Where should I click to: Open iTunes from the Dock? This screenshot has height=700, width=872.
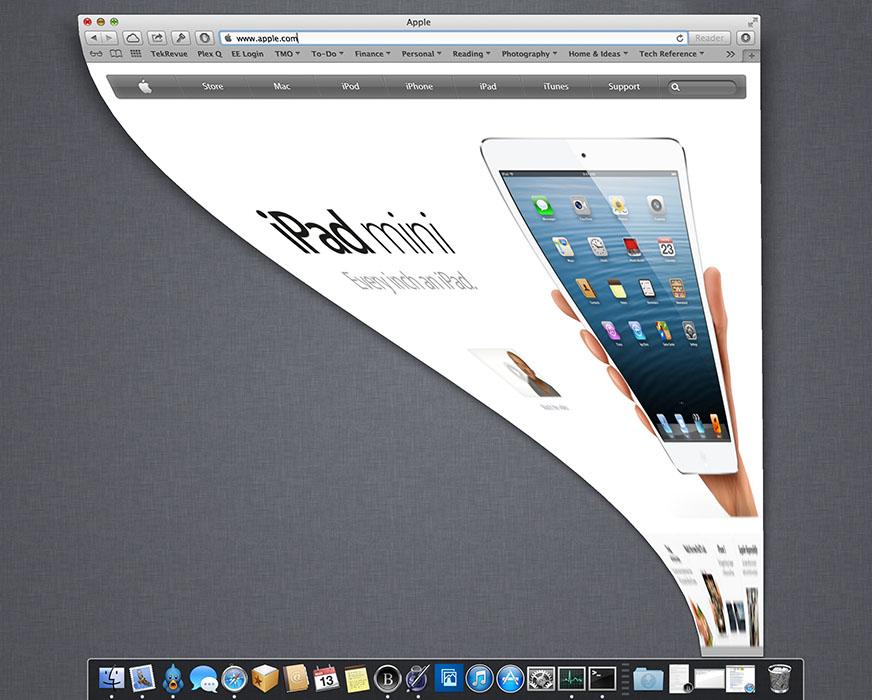[x=479, y=679]
